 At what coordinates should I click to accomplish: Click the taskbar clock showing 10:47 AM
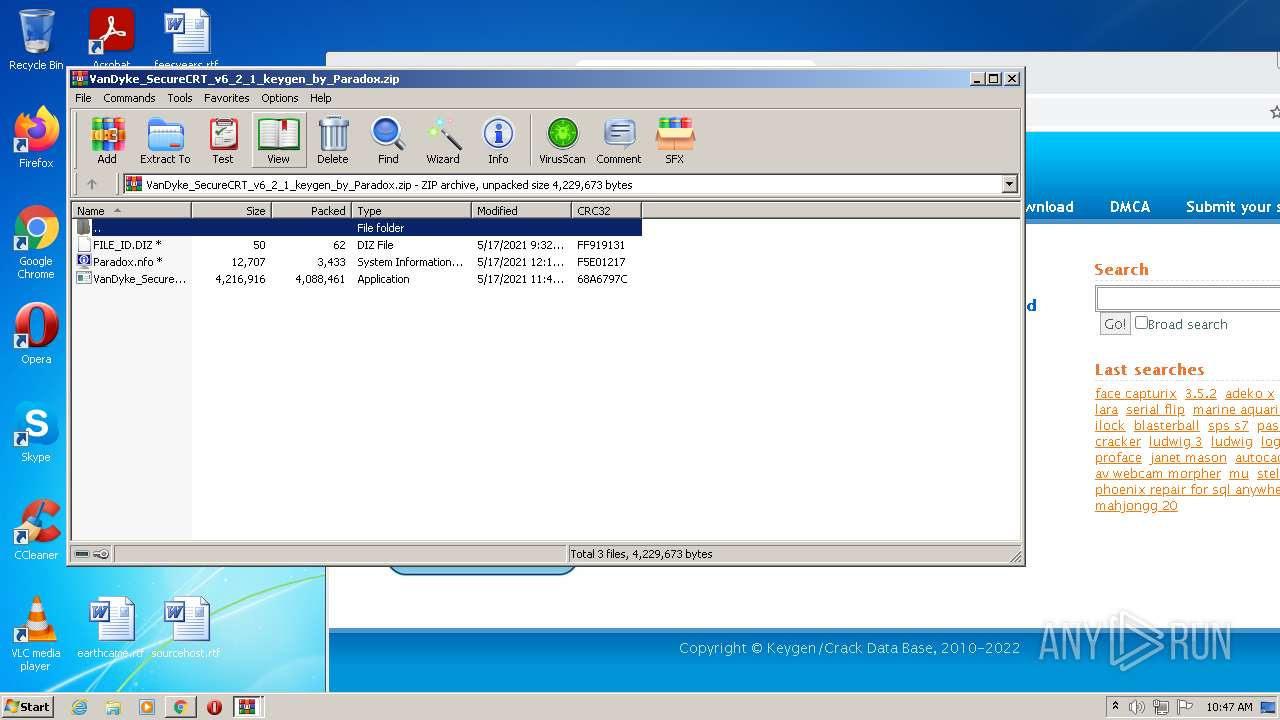[1229, 707]
